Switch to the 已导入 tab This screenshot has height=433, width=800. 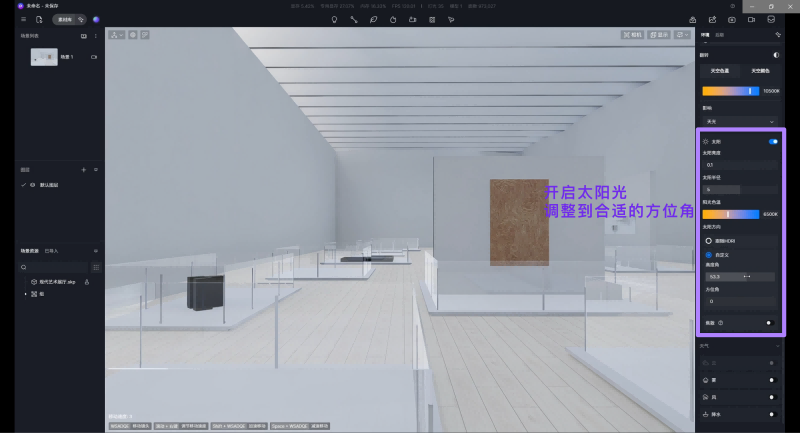51,250
